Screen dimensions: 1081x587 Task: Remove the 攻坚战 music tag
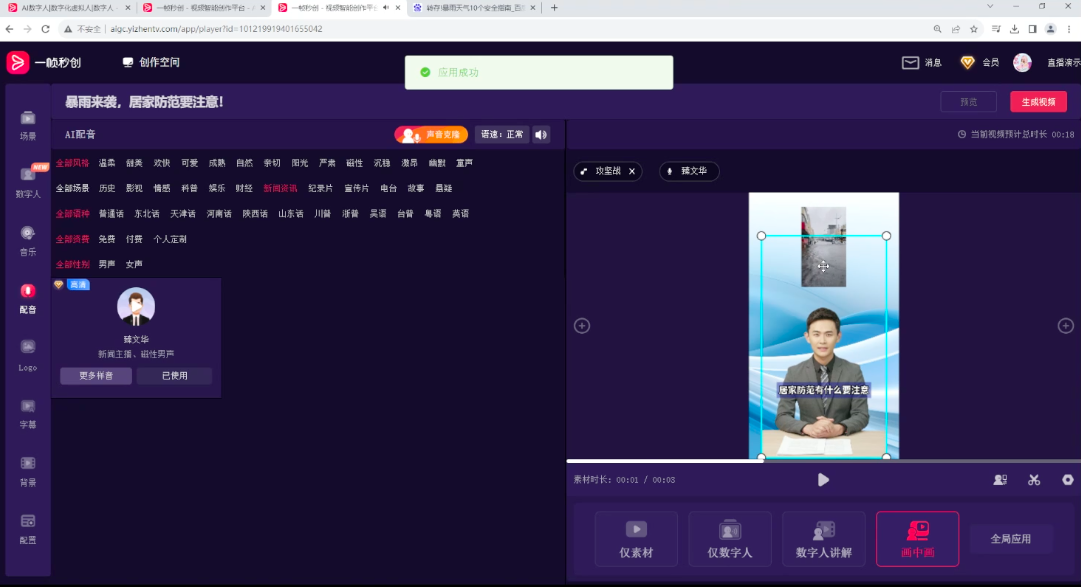[x=632, y=171]
